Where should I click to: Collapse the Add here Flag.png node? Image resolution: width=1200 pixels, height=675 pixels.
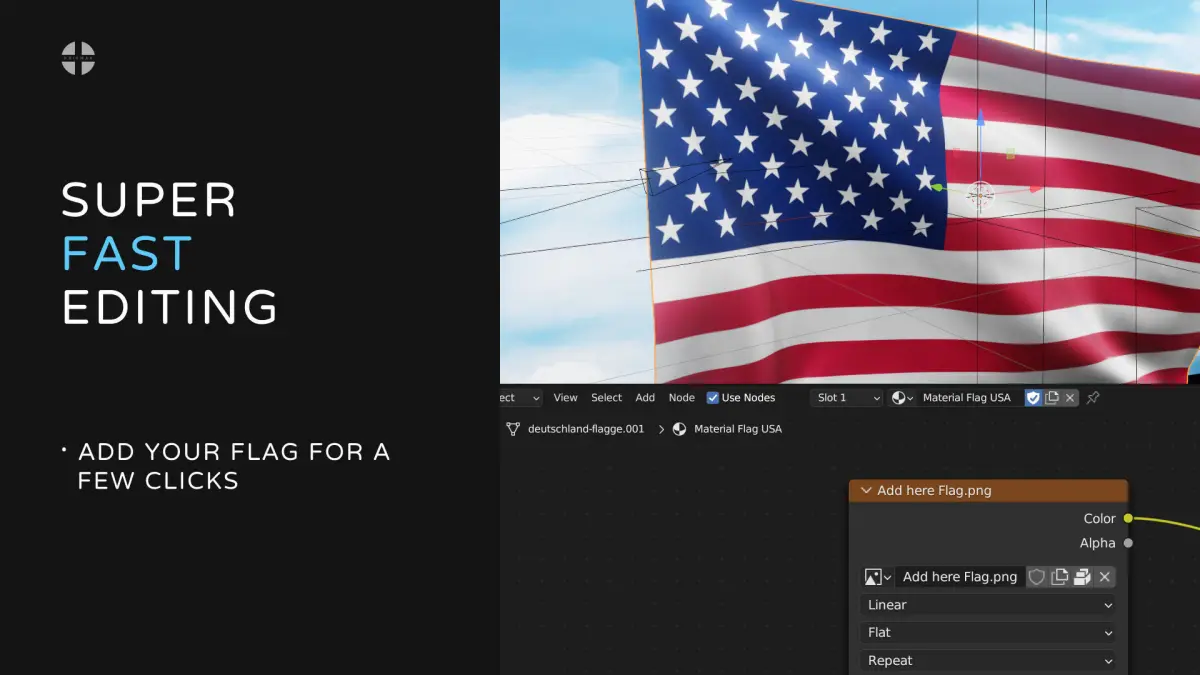(866, 491)
